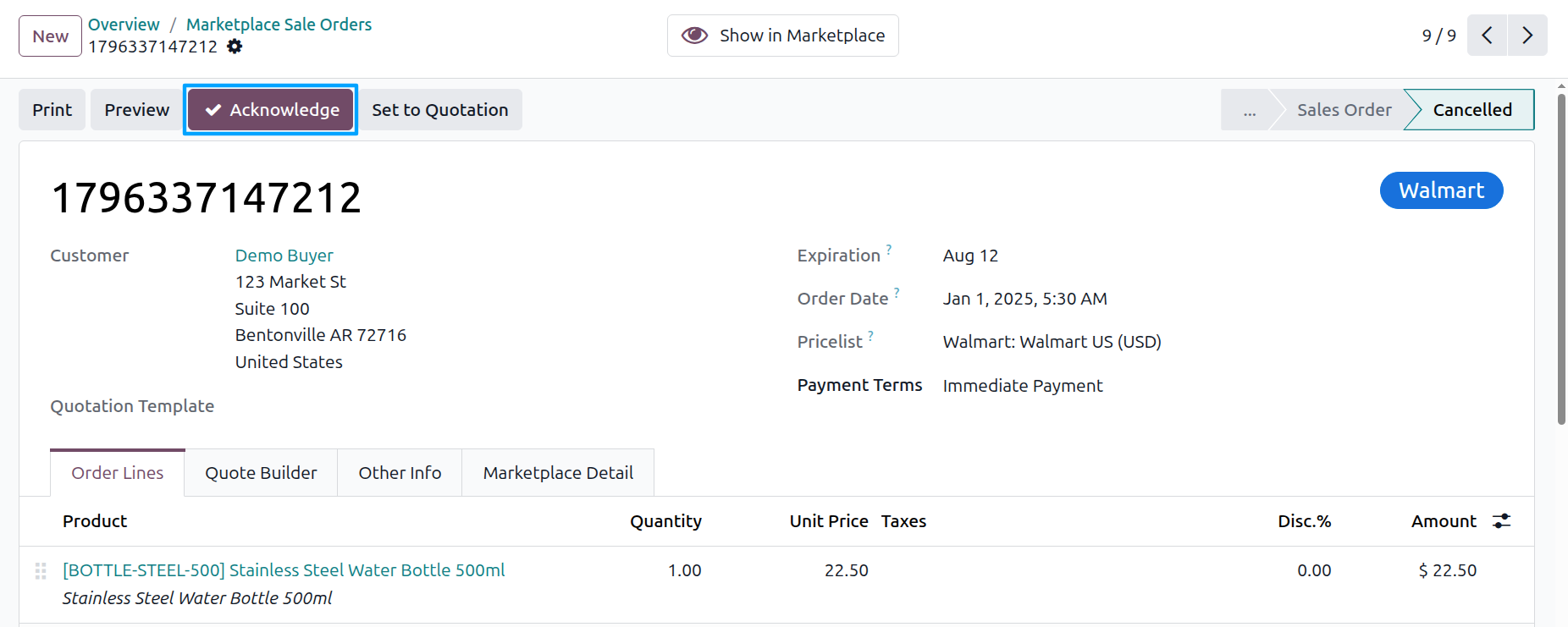Click Pricelist help question mark
1568x627 pixels.
[x=870, y=335]
